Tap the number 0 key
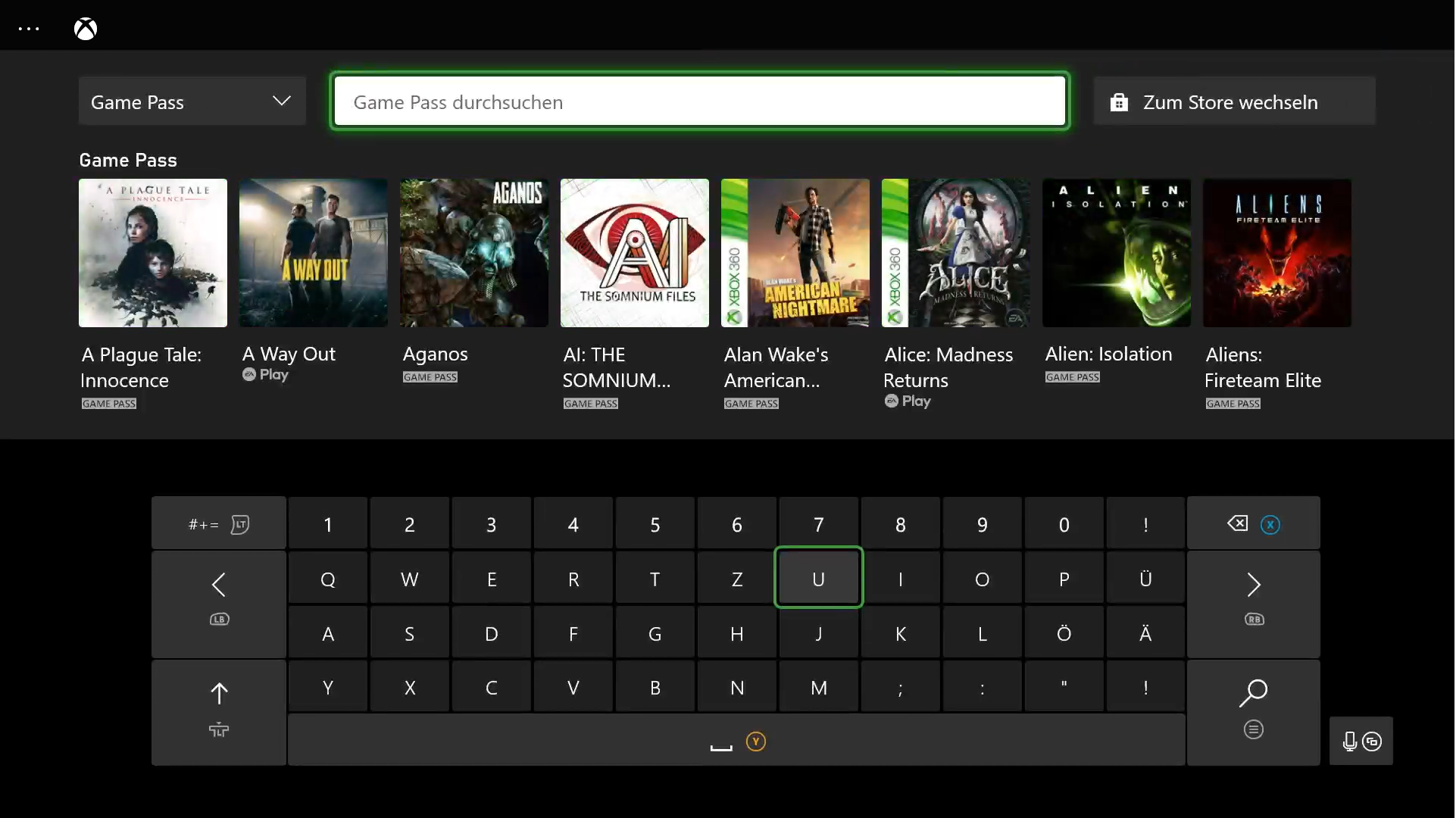Image resolution: width=1456 pixels, height=818 pixels. click(1064, 524)
